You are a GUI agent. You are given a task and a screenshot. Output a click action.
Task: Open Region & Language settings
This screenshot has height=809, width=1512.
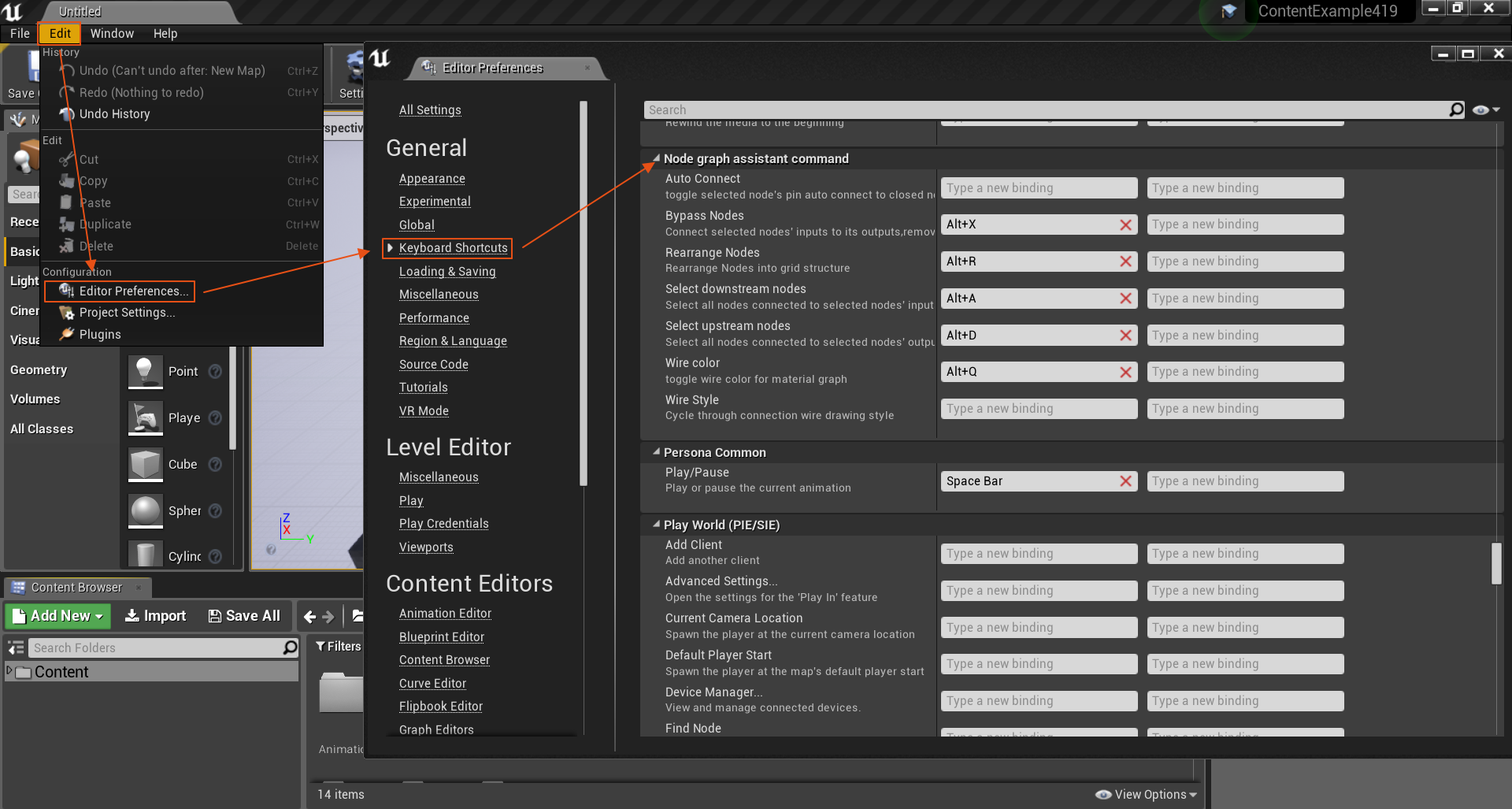click(453, 341)
